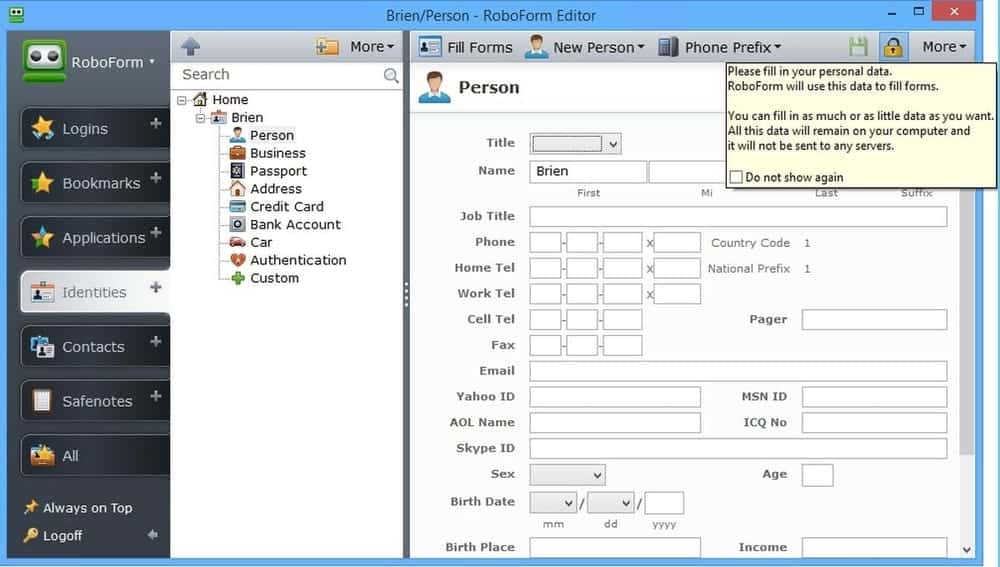Click the Logins star icon

[43, 128]
